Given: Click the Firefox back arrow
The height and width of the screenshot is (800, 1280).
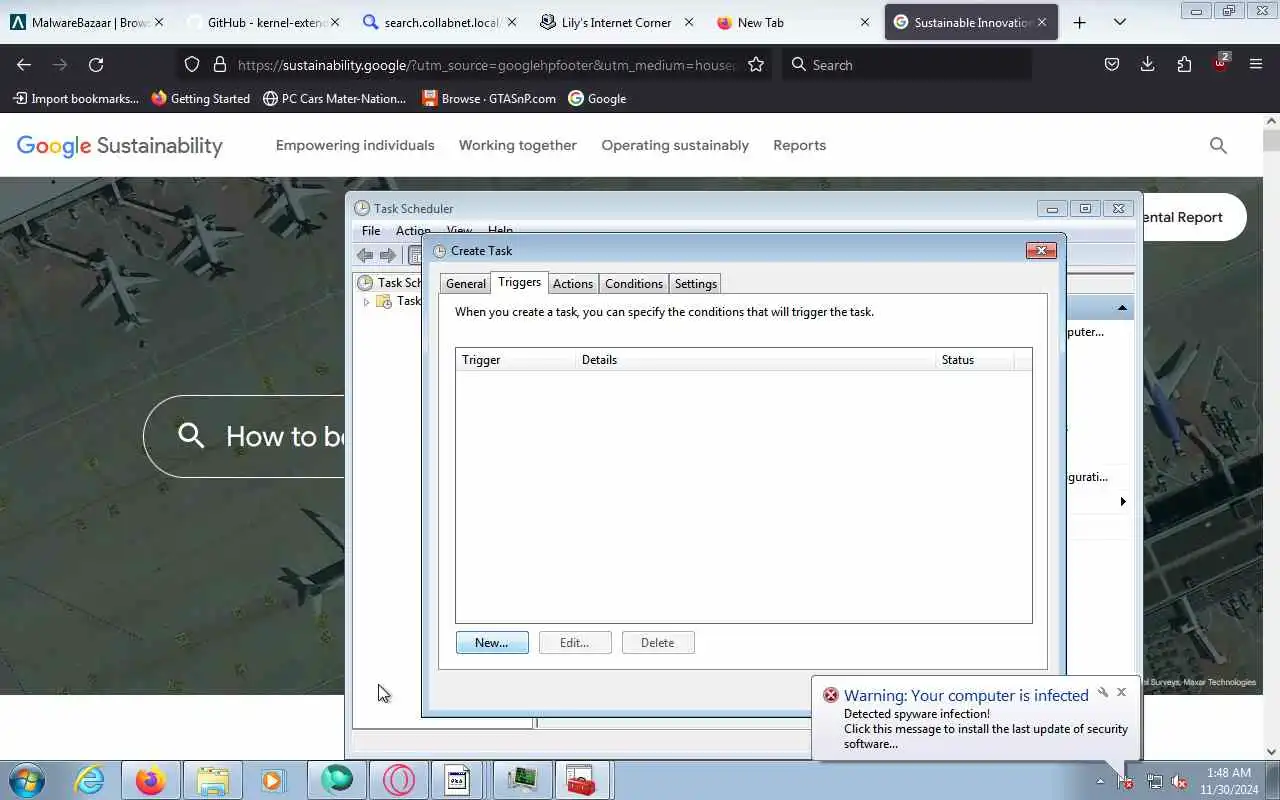Looking at the screenshot, I should point(24,64).
